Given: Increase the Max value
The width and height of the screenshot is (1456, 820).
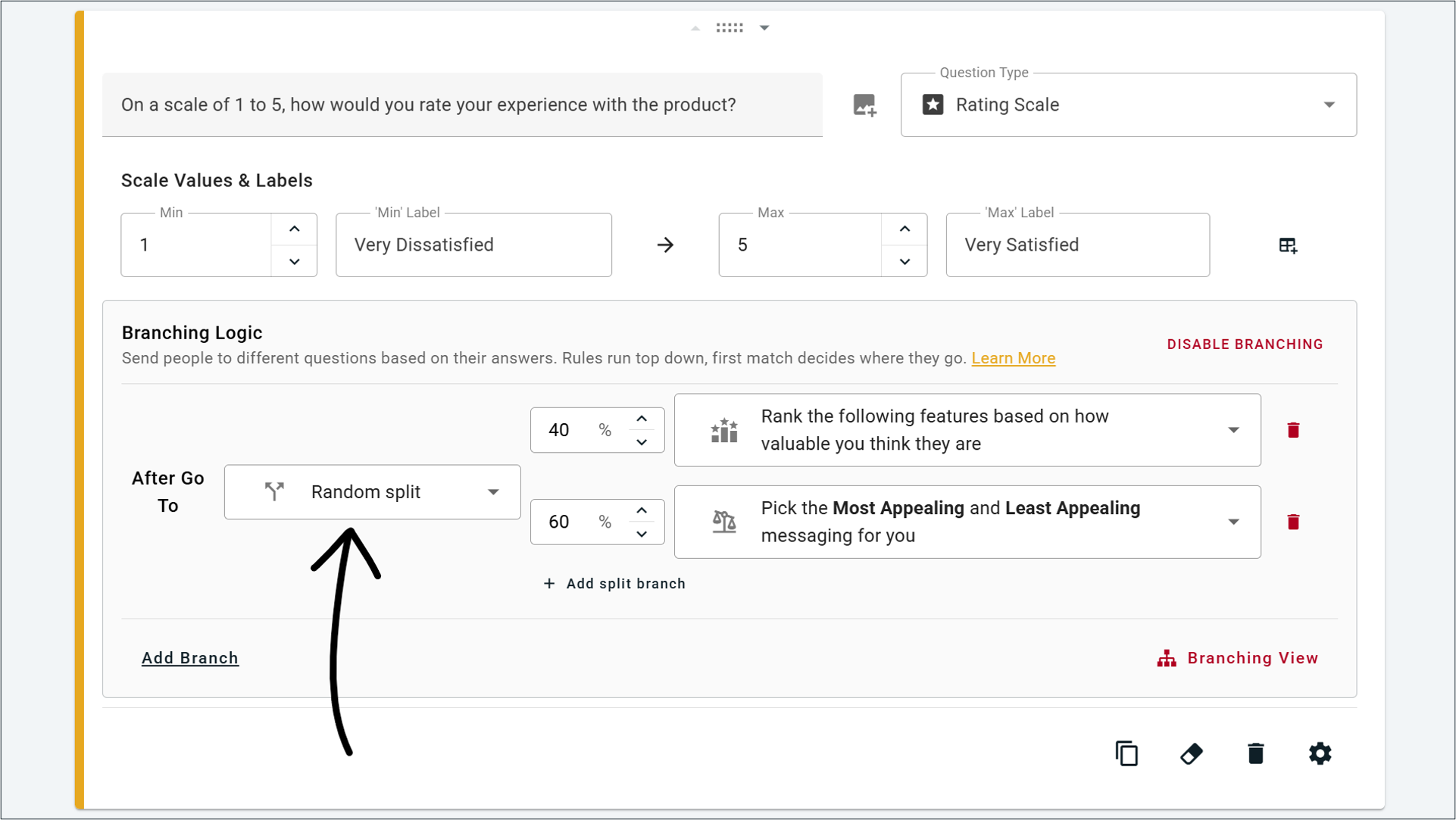Looking at the screenshot, I should [905, 229].
